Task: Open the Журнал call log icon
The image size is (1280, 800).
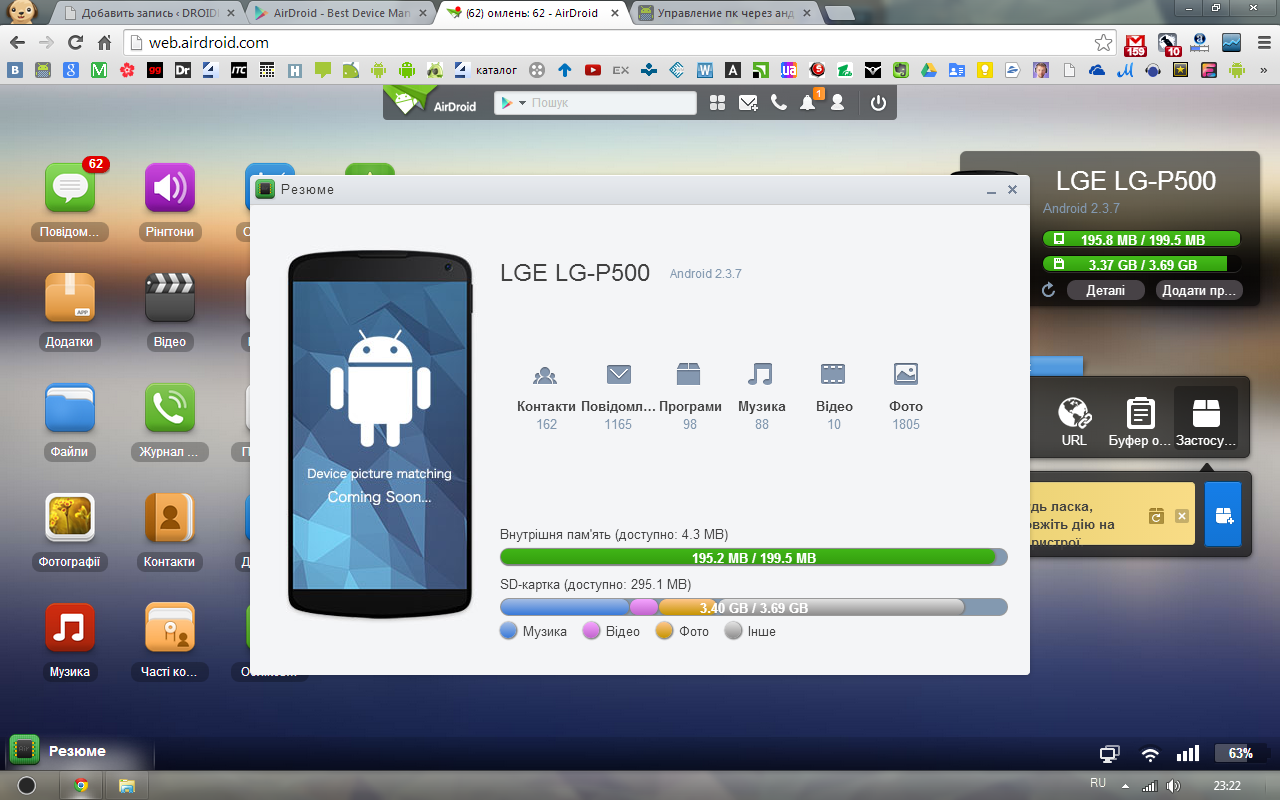Action: coord(170,409)
